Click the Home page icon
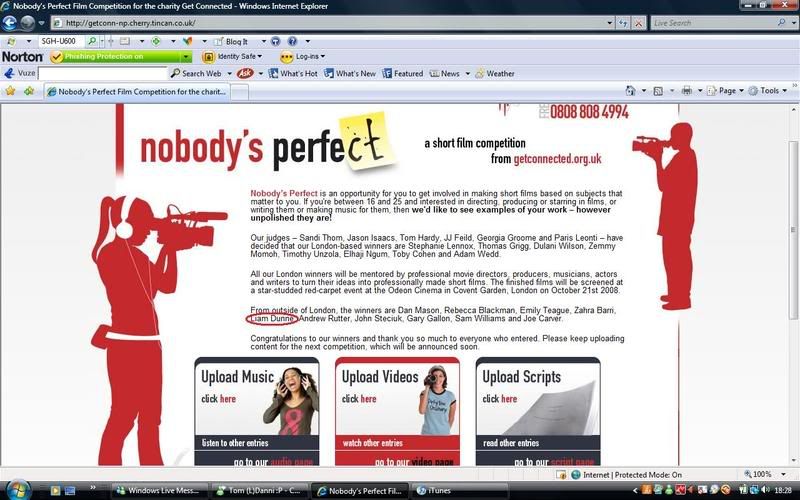Viewport: 800px width, 500px height. point(631,91)
